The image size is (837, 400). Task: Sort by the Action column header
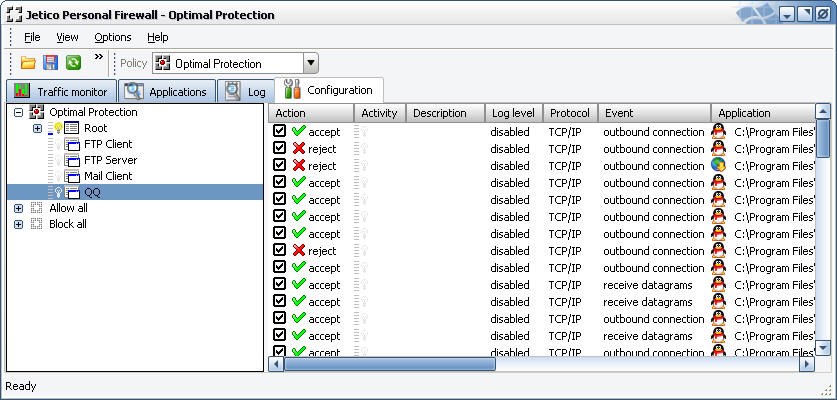click(x=311, y=113)
